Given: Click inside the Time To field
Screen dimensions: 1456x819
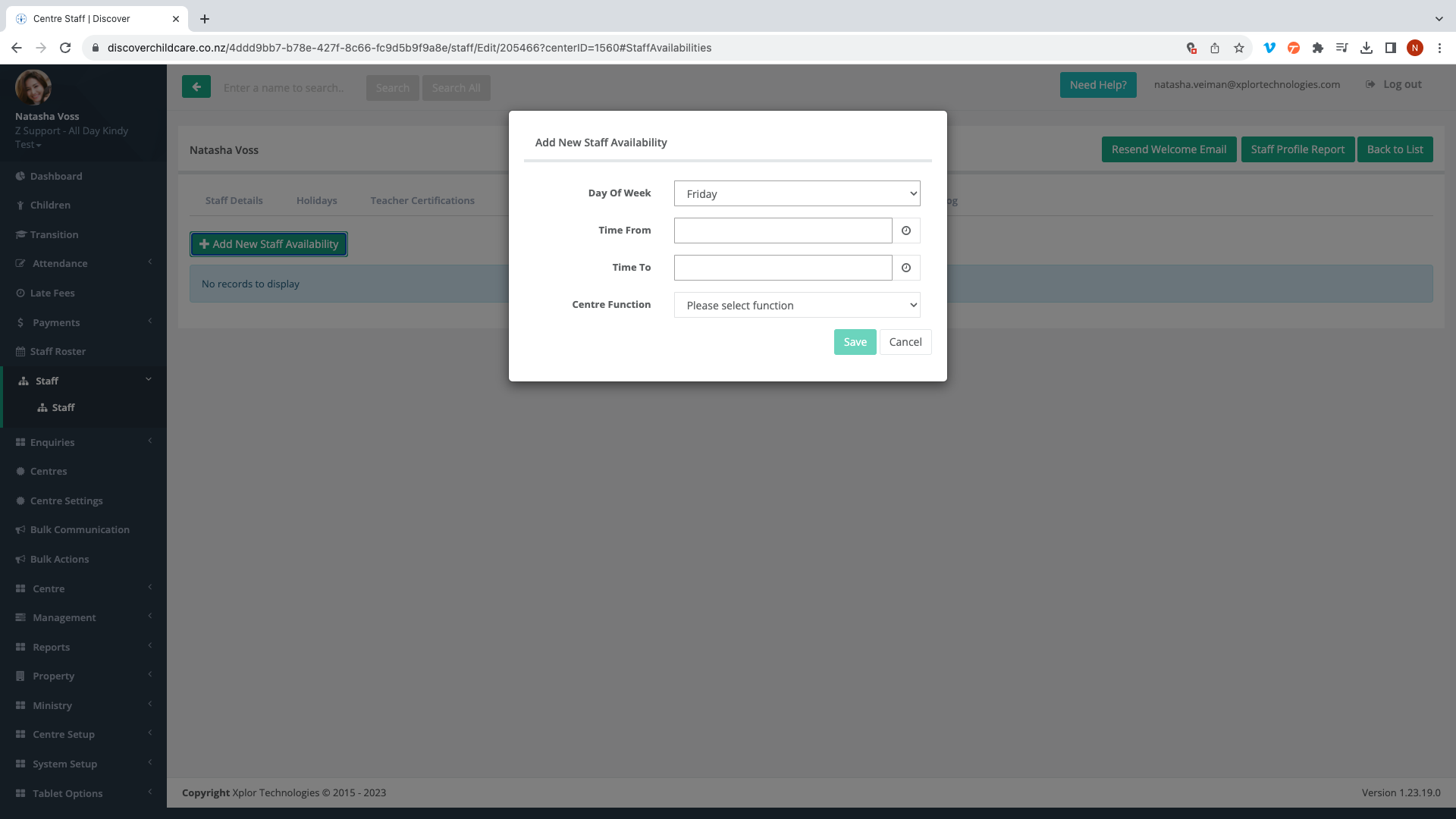Looking at the screenshot, I should pyautogui.click(x=783, y=268).
